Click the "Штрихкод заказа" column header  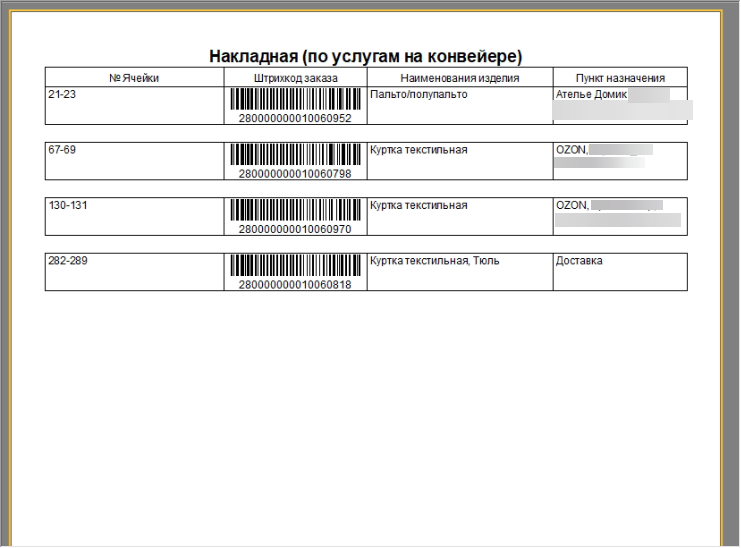pyautogui.click(x=295, y=78)
